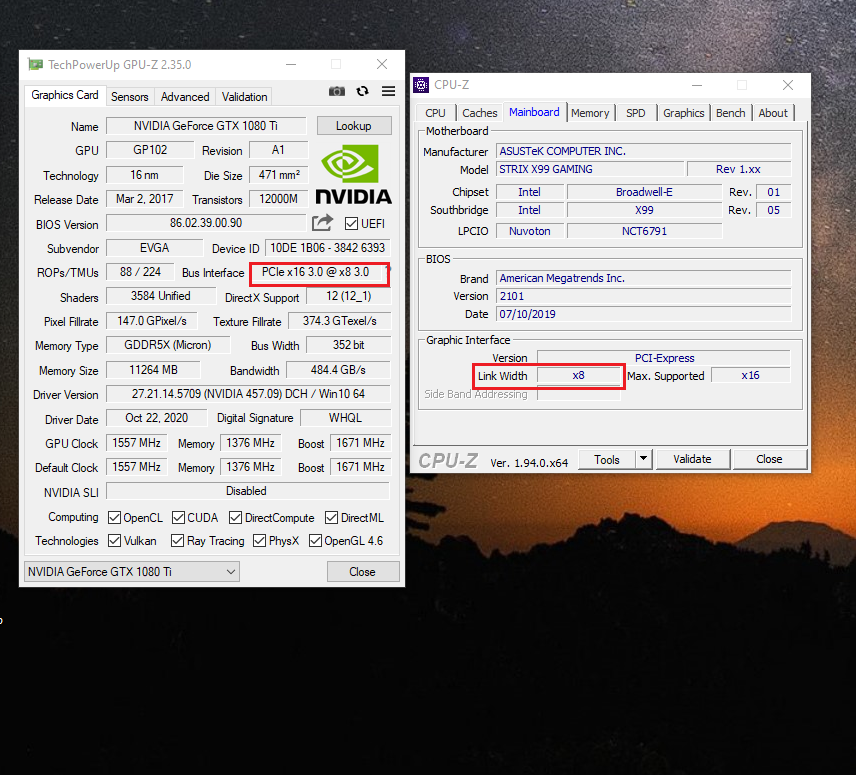The width and height of the screenshot is (856, 775).
Task: Click the CPU-Z title bar app icon
Action: [421, 85]
